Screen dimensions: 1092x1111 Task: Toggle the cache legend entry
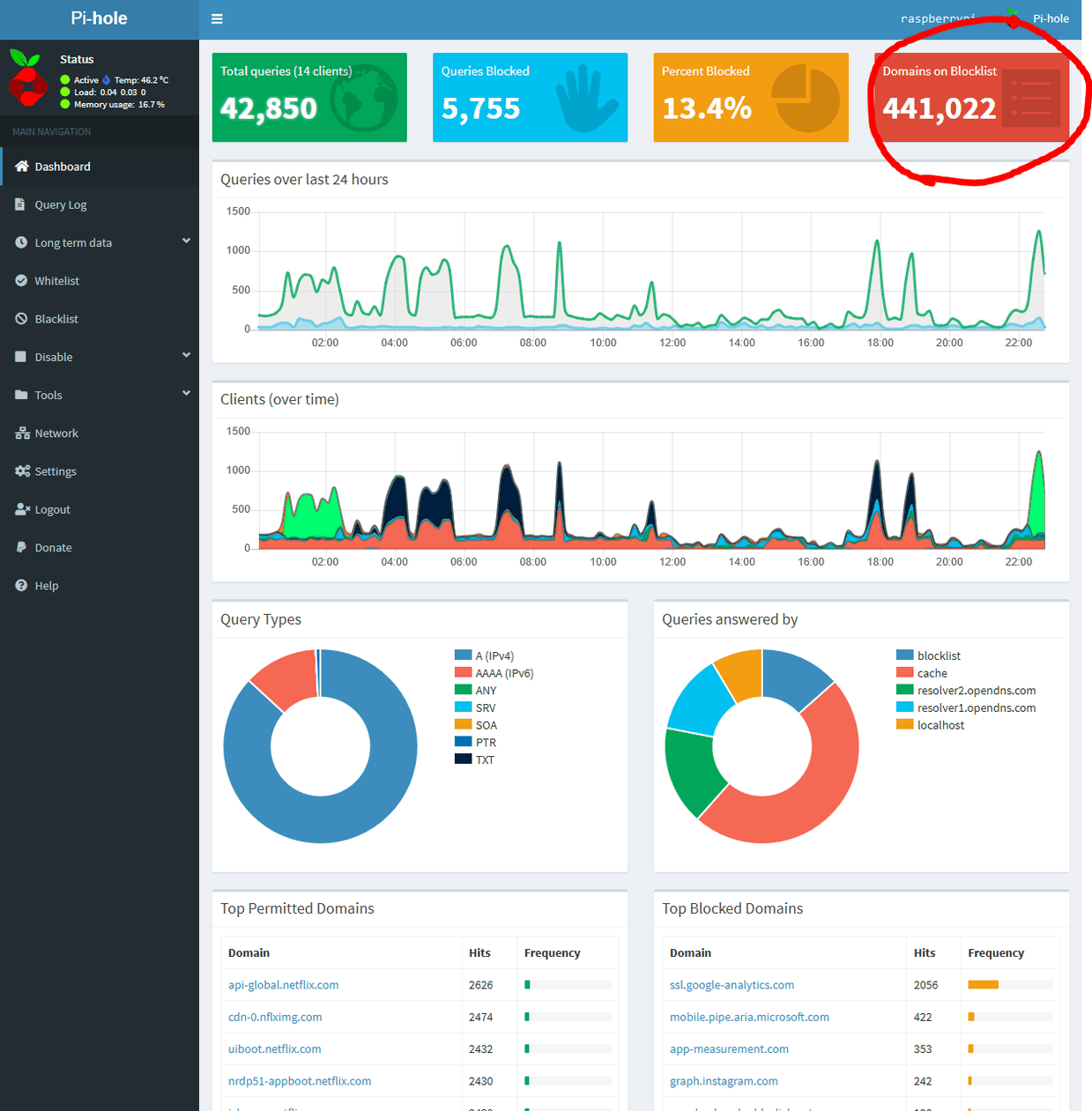(x=921, y=673)
